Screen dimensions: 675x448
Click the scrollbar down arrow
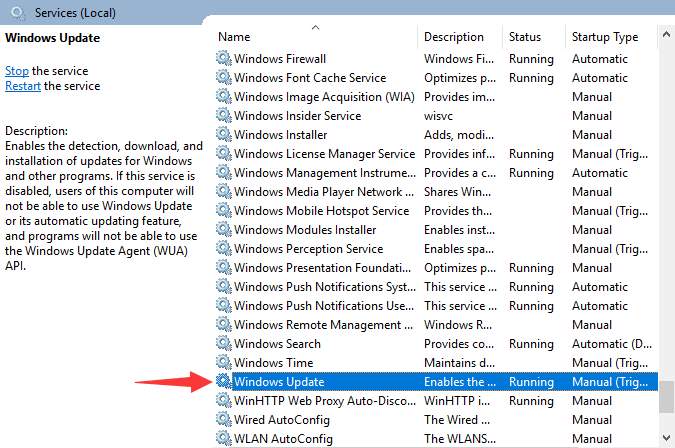tap(666, 438)
